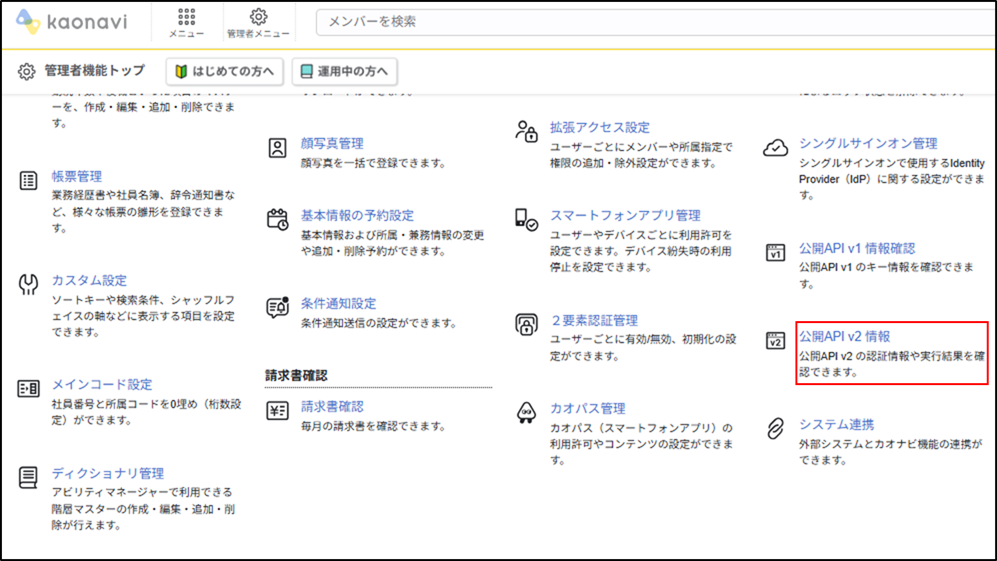
Task: Open the メニュー grid icon
Action: tap(186, 17)
